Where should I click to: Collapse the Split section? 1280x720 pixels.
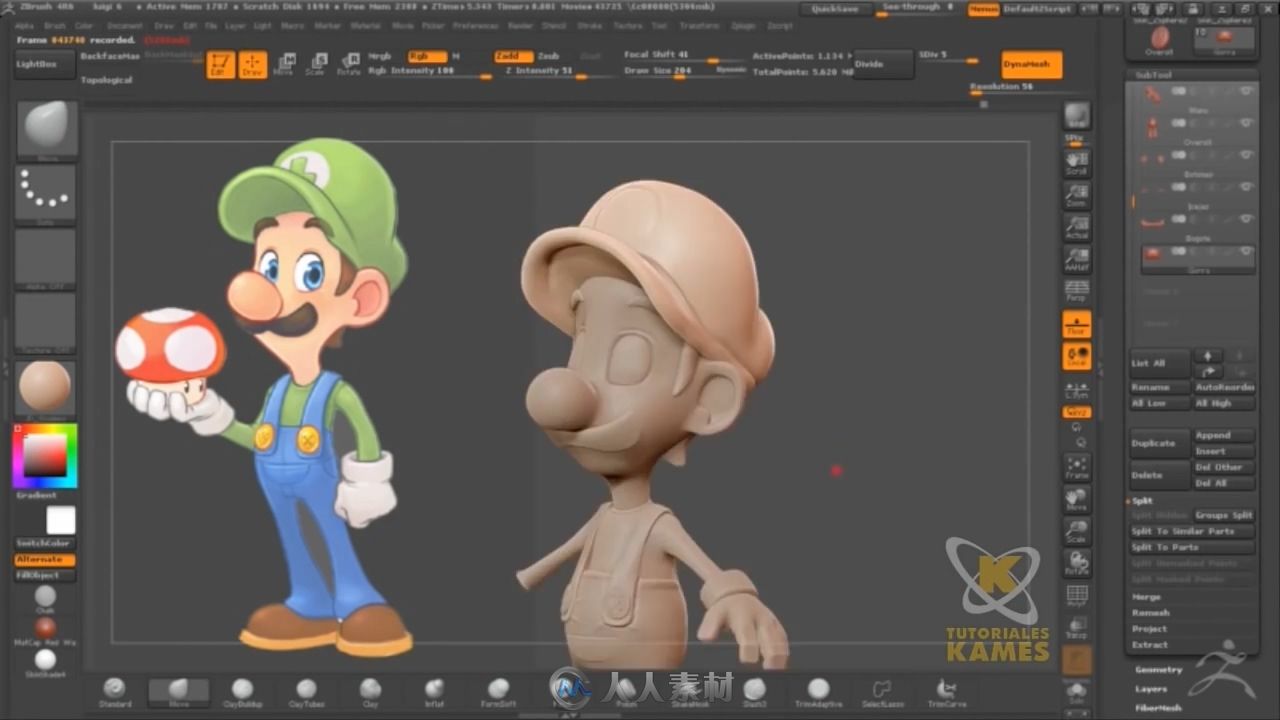(x=1142, y=500)
